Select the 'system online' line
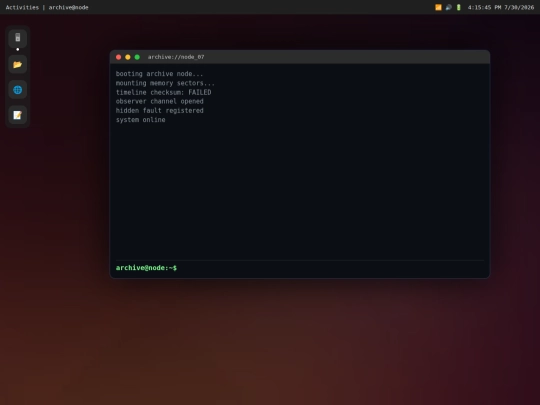 point(141,120)
